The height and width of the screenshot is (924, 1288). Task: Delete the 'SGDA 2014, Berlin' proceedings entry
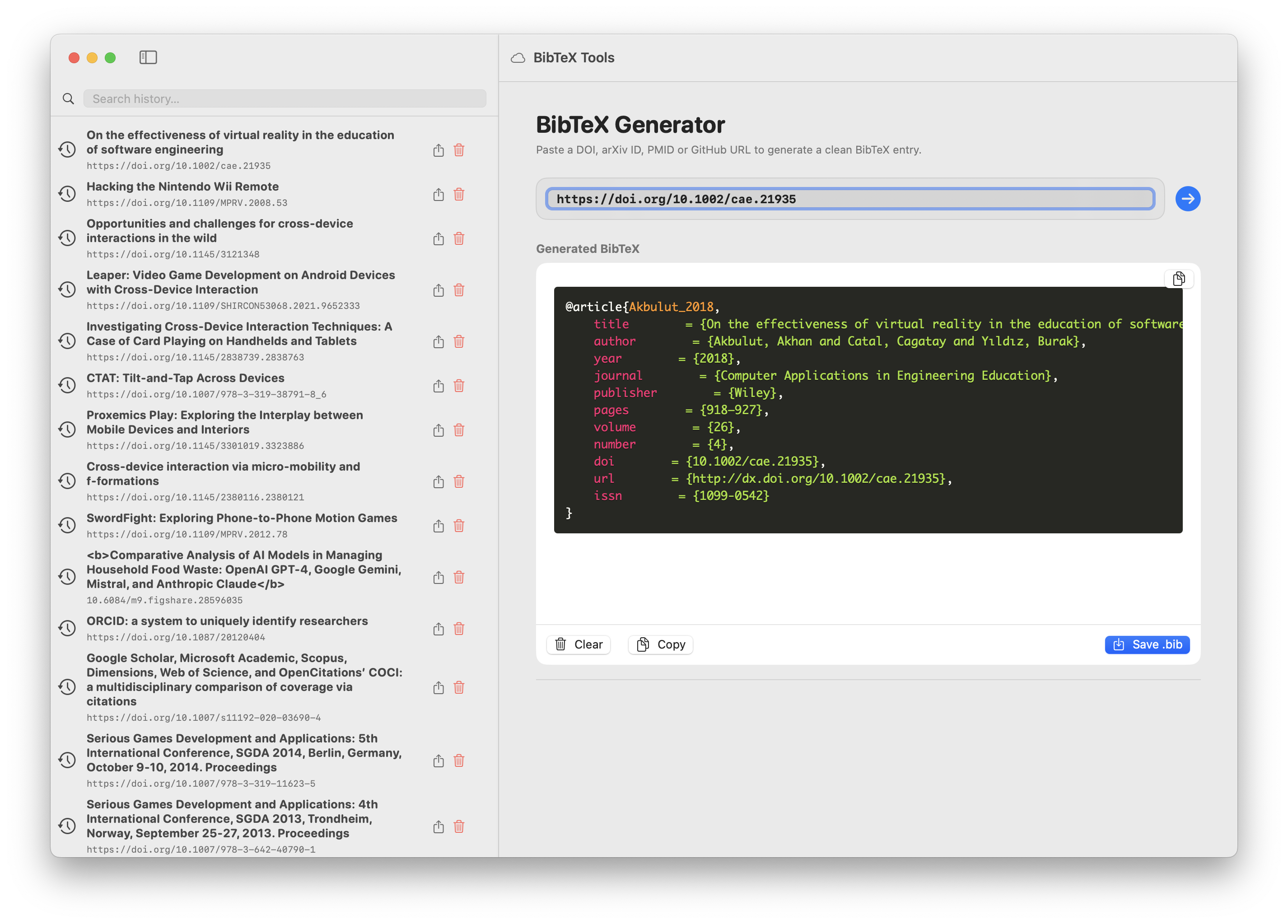459,761
